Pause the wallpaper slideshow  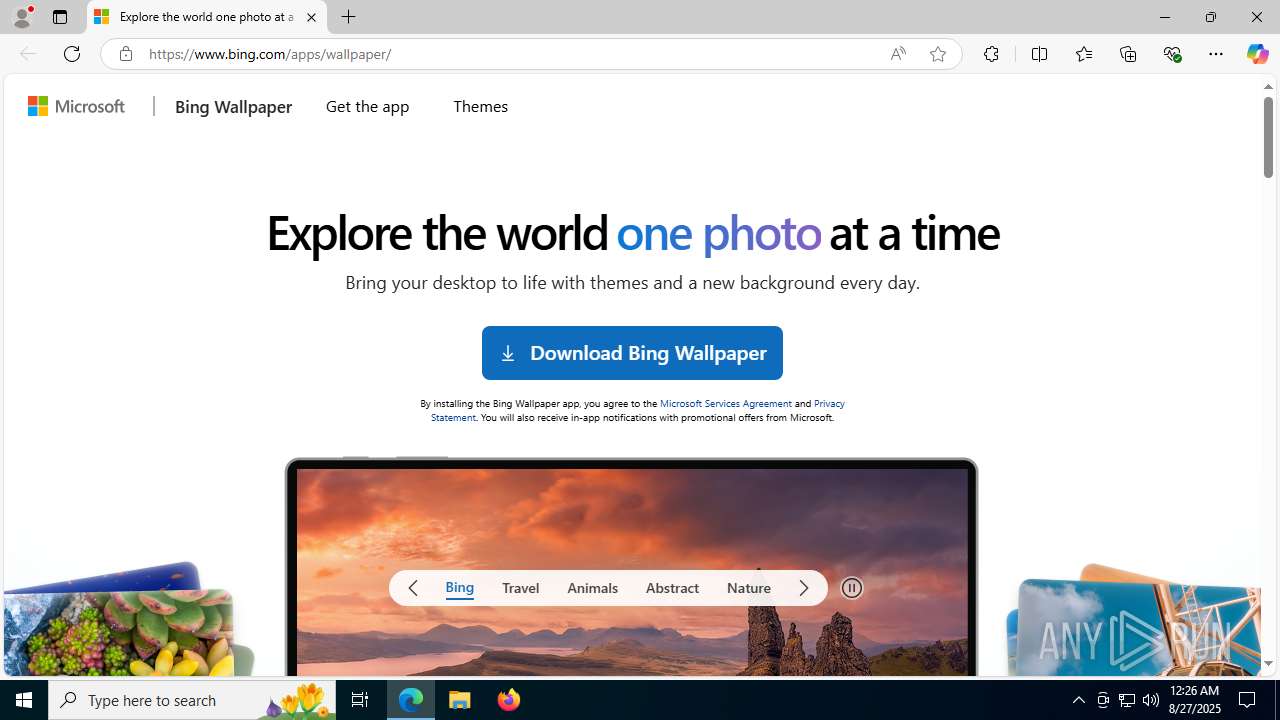point(851,588)
